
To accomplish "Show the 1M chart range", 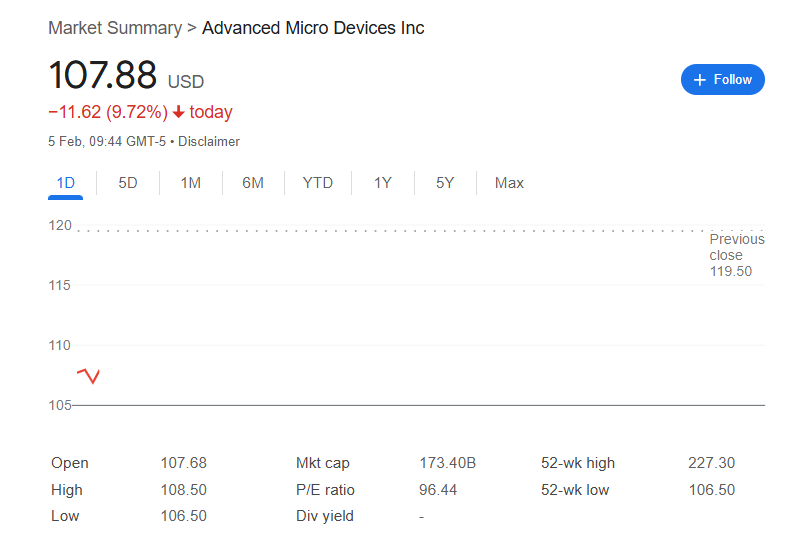I will pos(190,183).
